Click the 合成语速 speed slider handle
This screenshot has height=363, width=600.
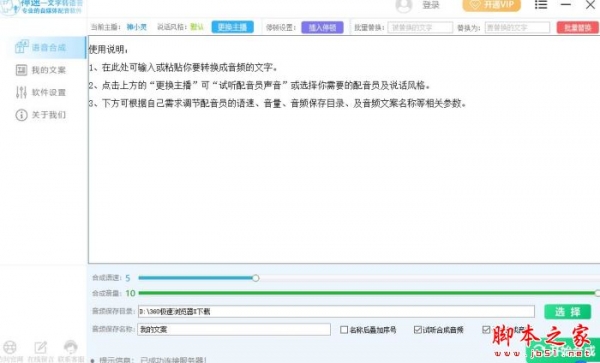[256, 278]
